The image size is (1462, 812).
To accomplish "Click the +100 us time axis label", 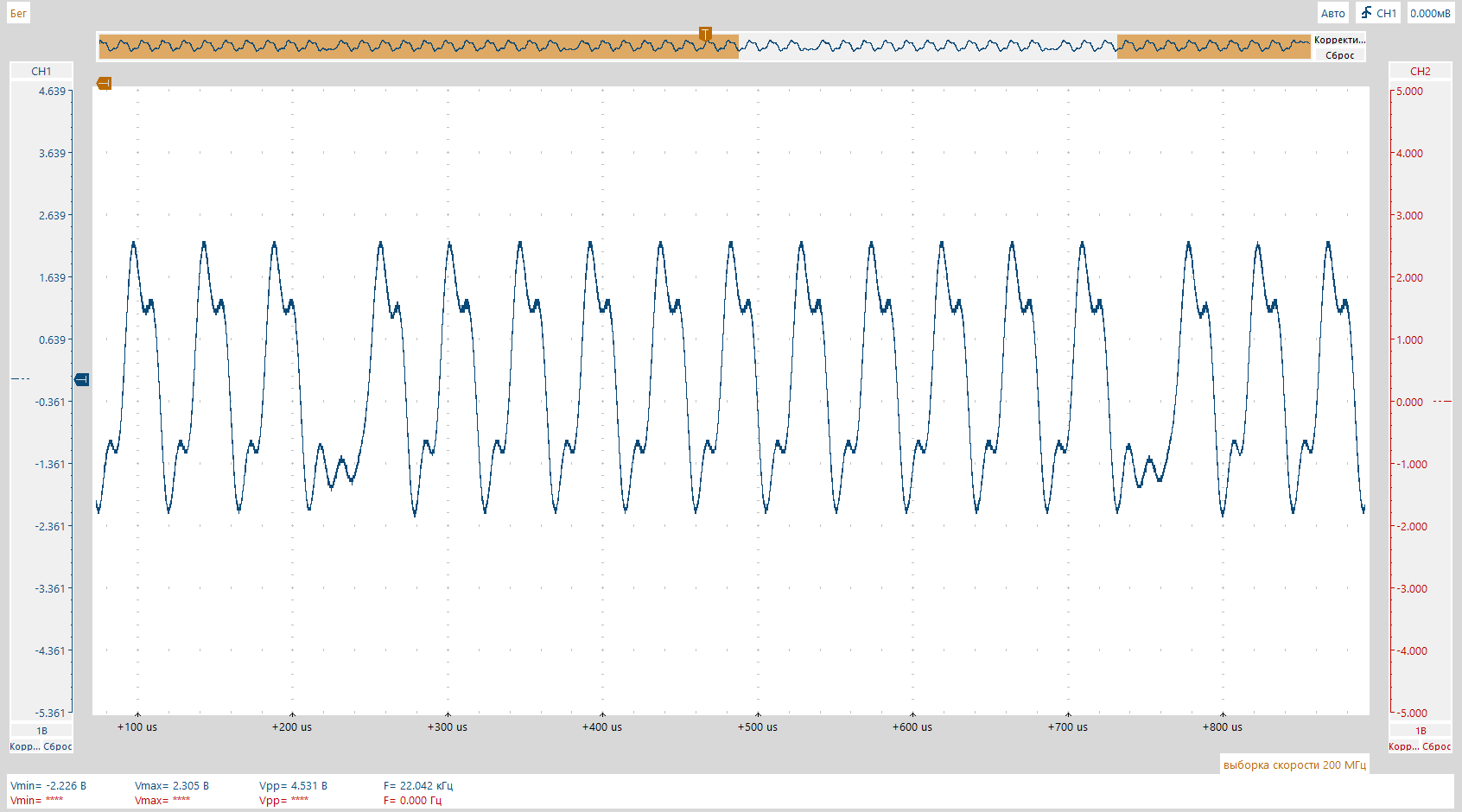I will coord(137,726).
